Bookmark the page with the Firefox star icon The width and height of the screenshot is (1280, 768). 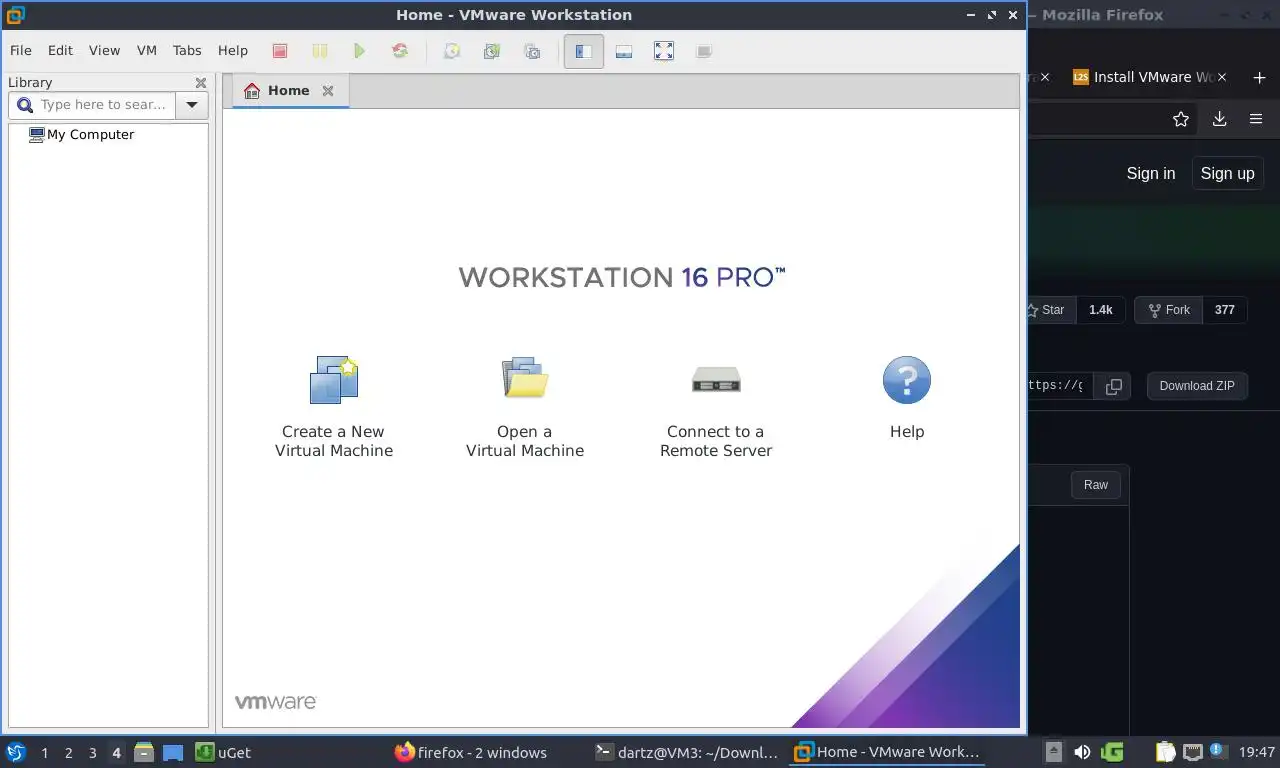(x=1181, y=119)
